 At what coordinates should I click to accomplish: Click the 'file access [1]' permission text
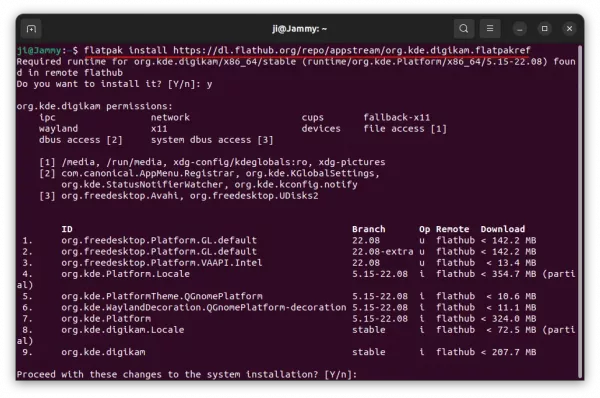pyautogui.click(x=405, y=129)
